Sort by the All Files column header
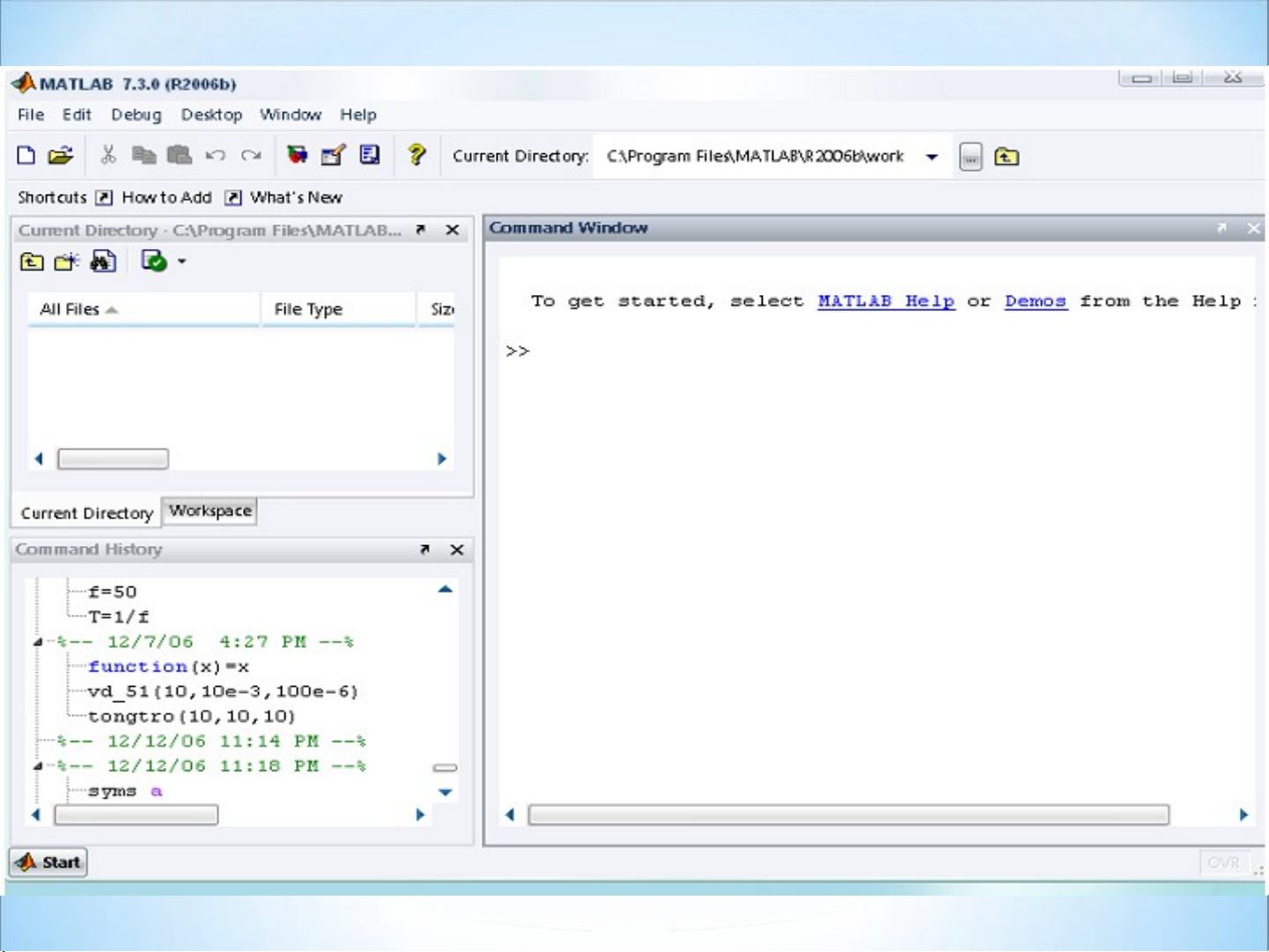 (x=144, y=309)
